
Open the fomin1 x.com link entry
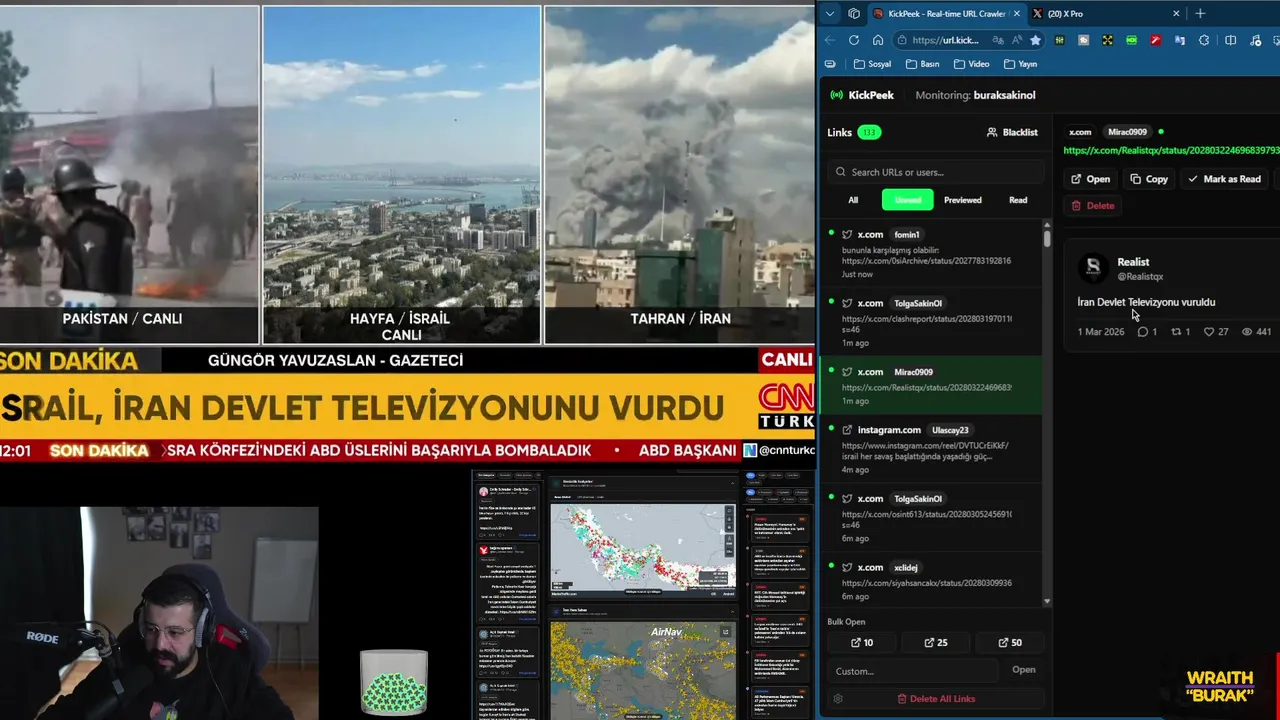tap(930, 254)
